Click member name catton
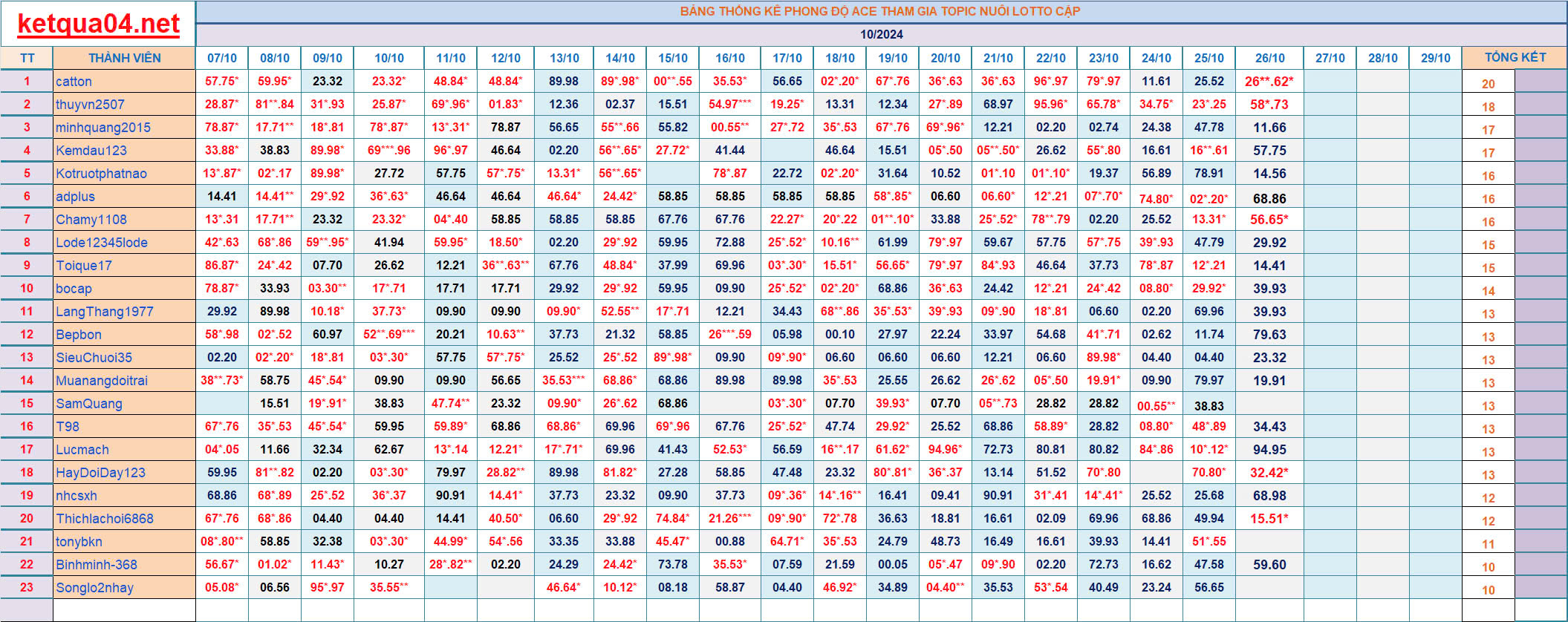This screenshot has height=622, width=1568. (x=74, y=82)
